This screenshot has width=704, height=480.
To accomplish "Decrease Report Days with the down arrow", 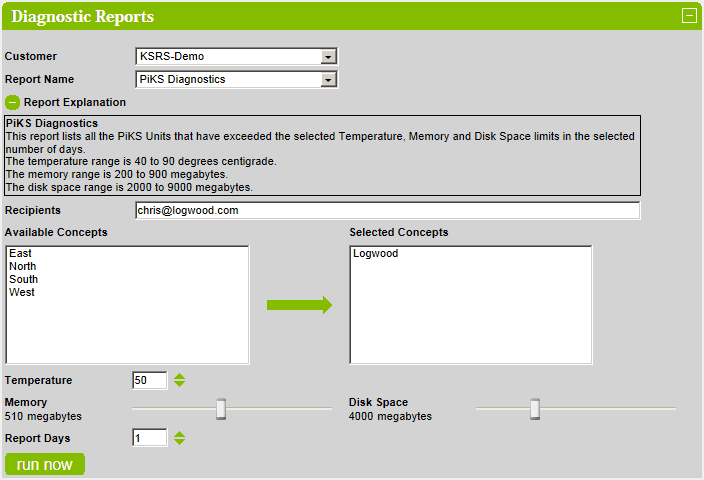I will (180, 442).
